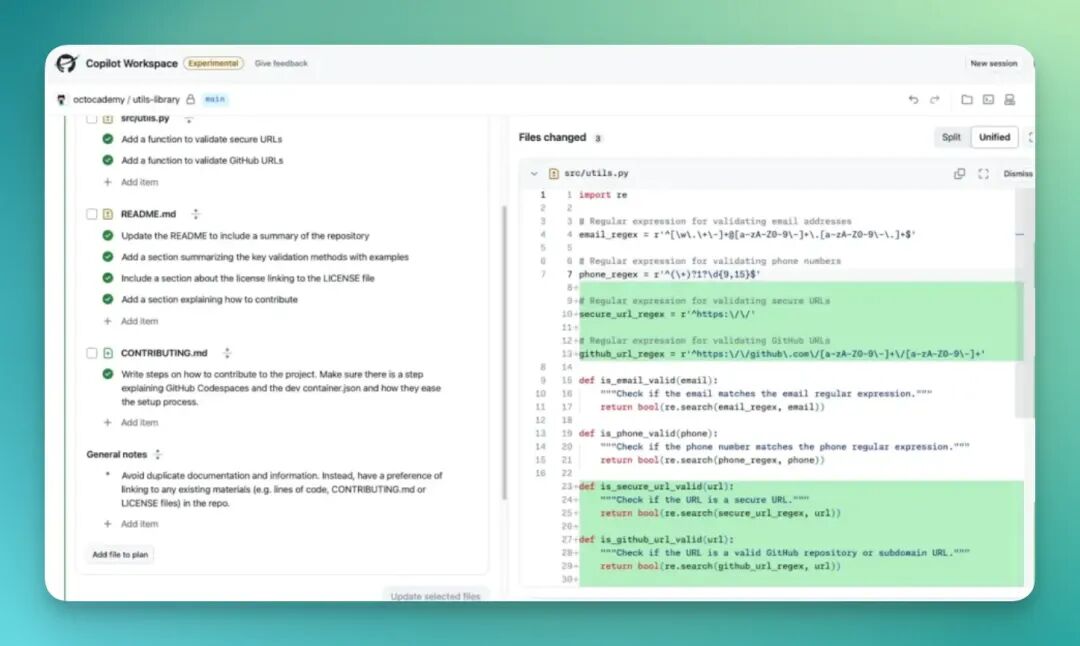
Task: Collapse the src/utils.py diff section
Action: (x=534, y=174)
